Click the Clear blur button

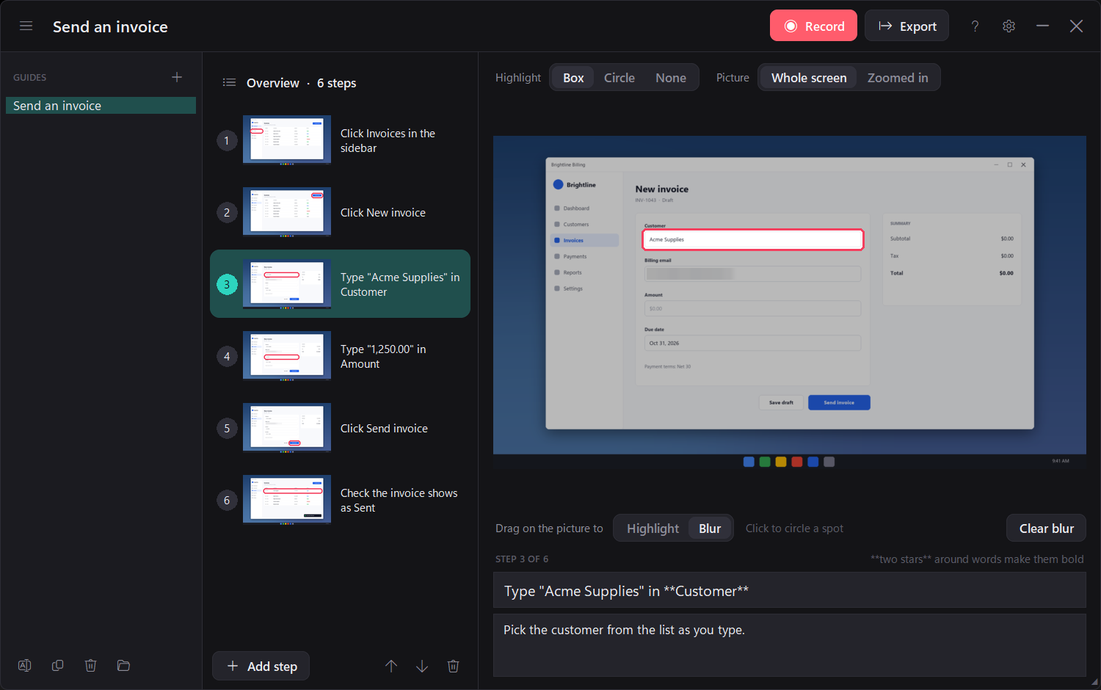1046,529
